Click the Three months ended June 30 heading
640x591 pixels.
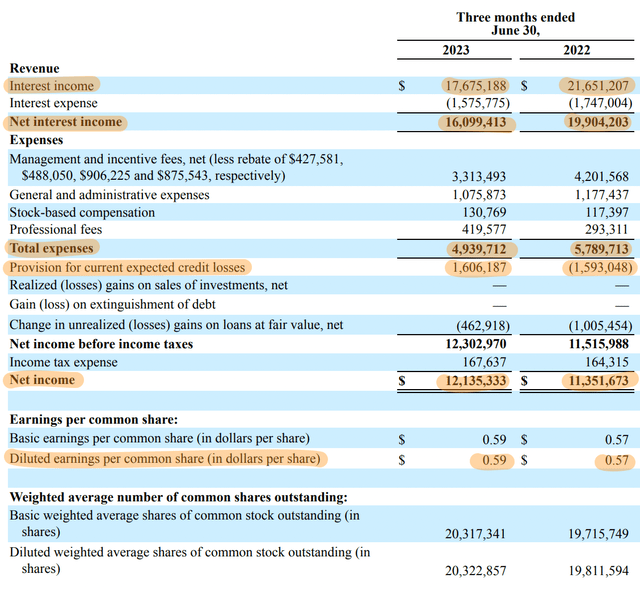(516, 24)
